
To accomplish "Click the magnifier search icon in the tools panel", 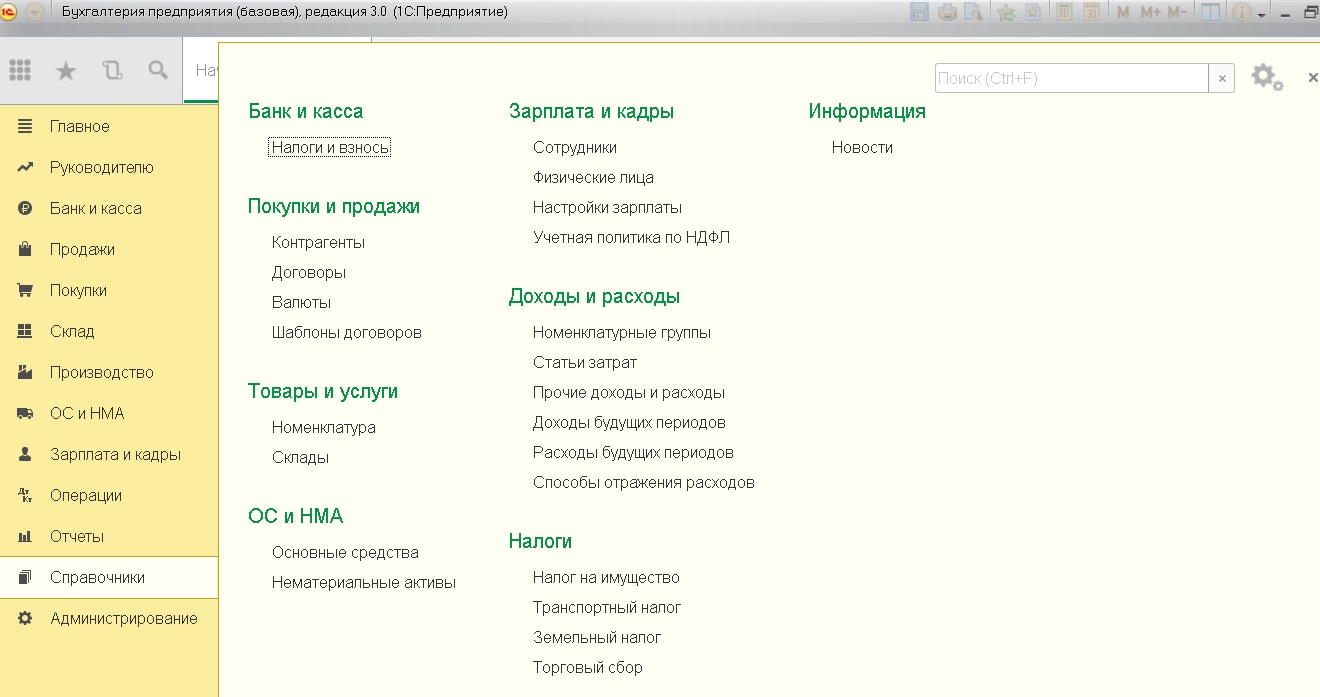I will click(x=158, y=70).
